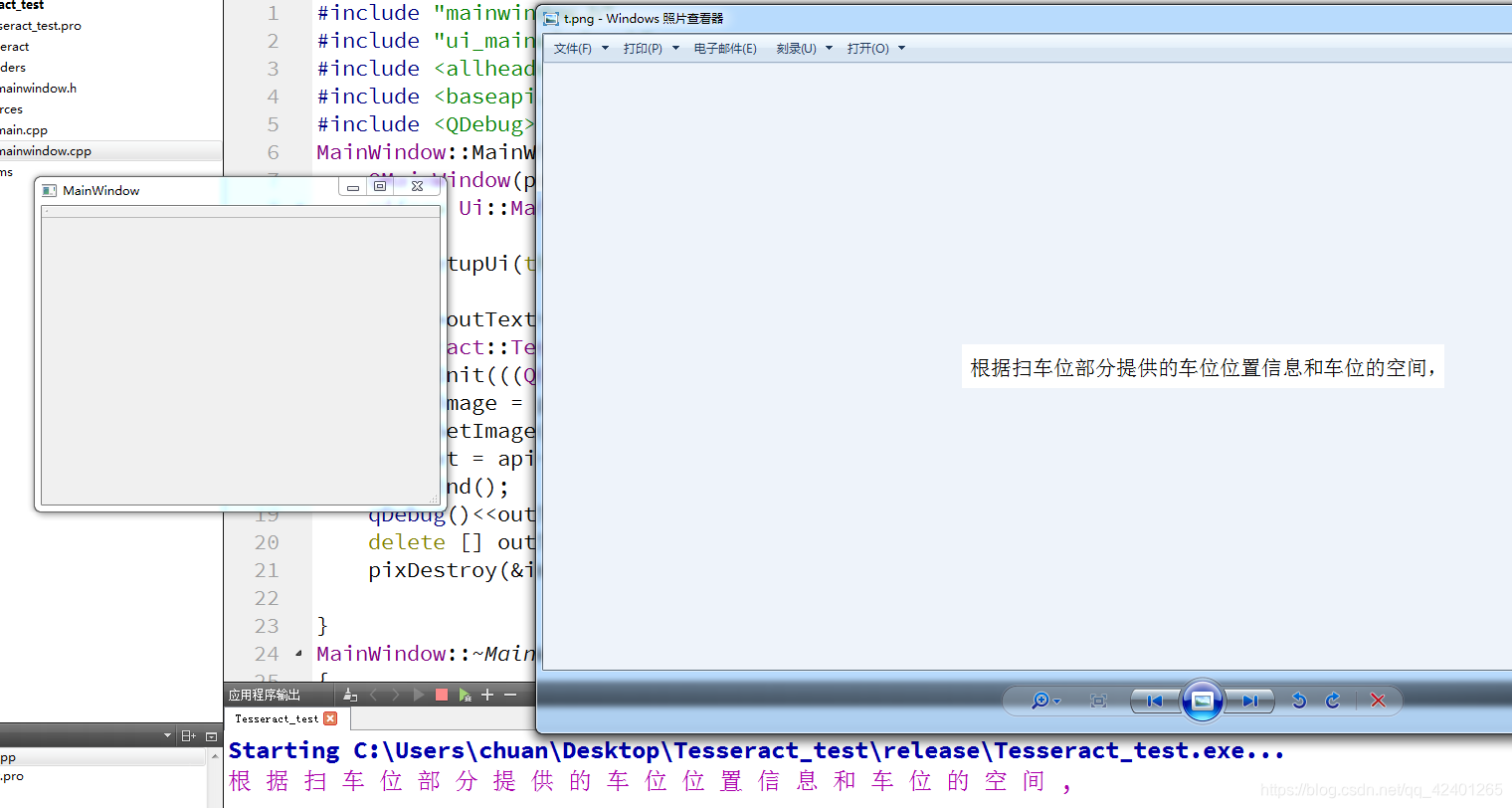The height and width of the screenshot is (808, 1512).
Task: Rotate picture clockwise in Photo Viewer
Action: tap(1333, 701)
